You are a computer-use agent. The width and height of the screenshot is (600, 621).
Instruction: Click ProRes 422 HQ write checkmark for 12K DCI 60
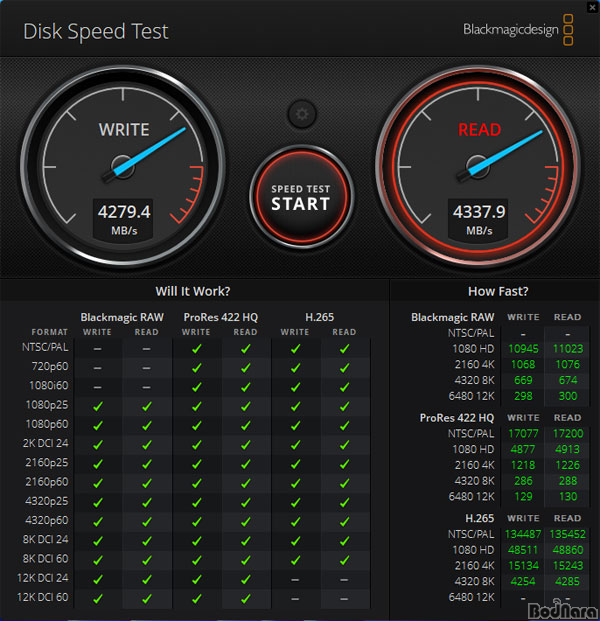click(196, 598)
